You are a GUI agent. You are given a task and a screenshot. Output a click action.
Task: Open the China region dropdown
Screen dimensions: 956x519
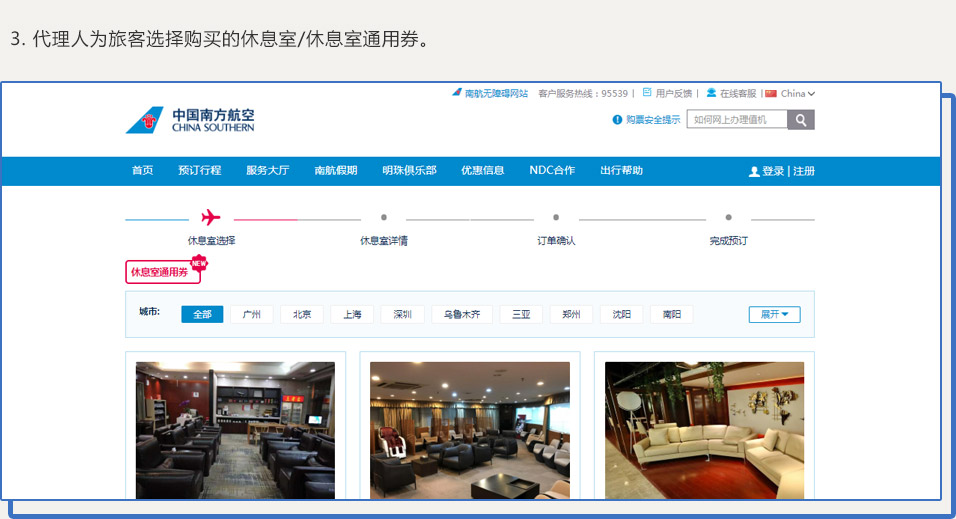click(791, 93)
